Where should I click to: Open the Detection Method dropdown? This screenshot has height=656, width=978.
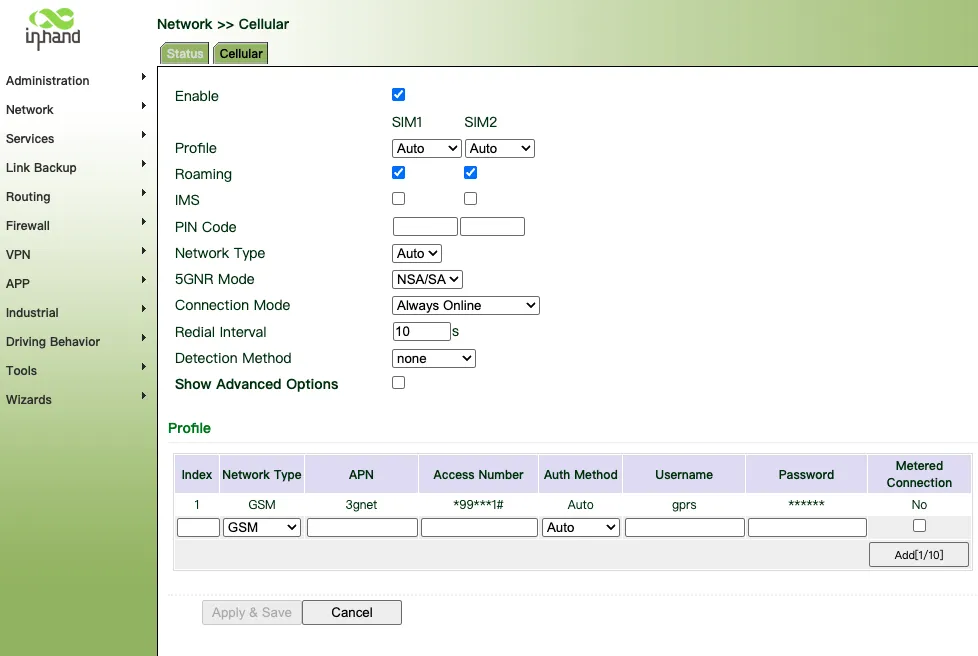[x=434, y=359]
